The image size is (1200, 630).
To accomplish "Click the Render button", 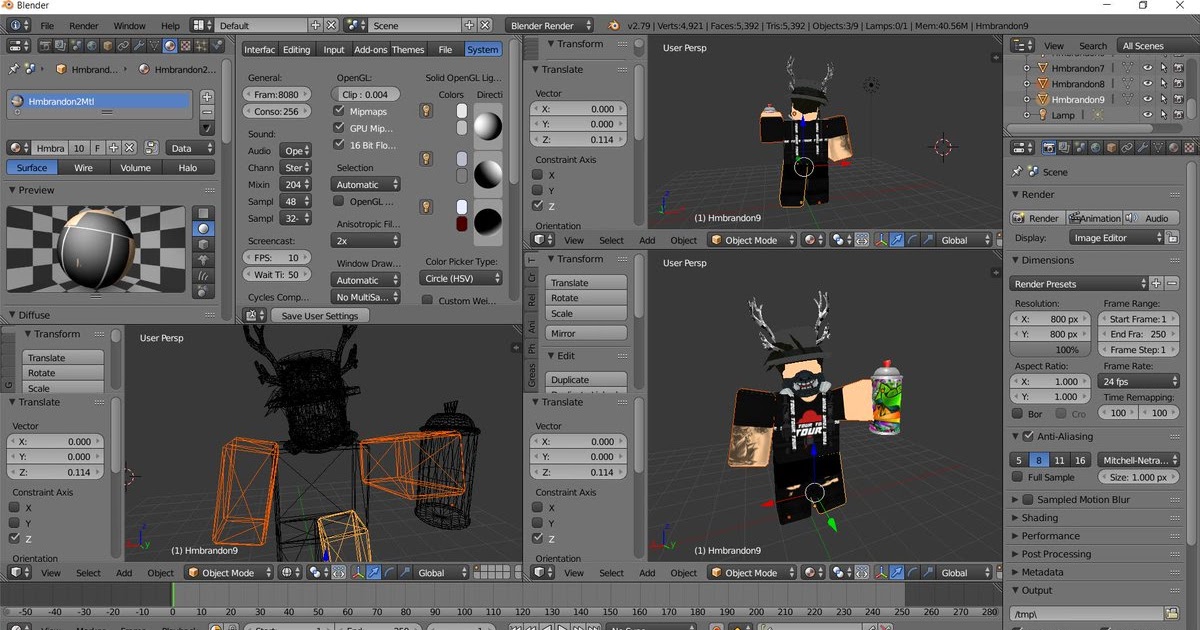I will (x=1037, y=218).
